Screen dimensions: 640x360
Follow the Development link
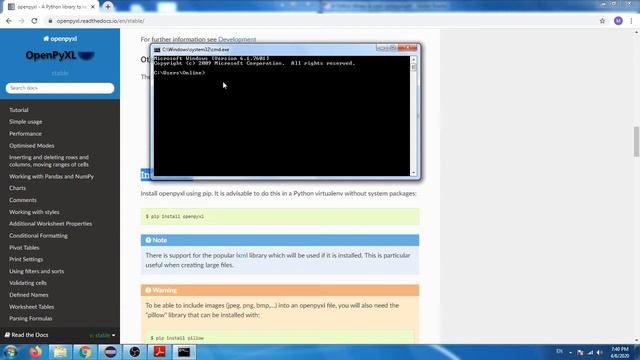[x=237, y=39]
